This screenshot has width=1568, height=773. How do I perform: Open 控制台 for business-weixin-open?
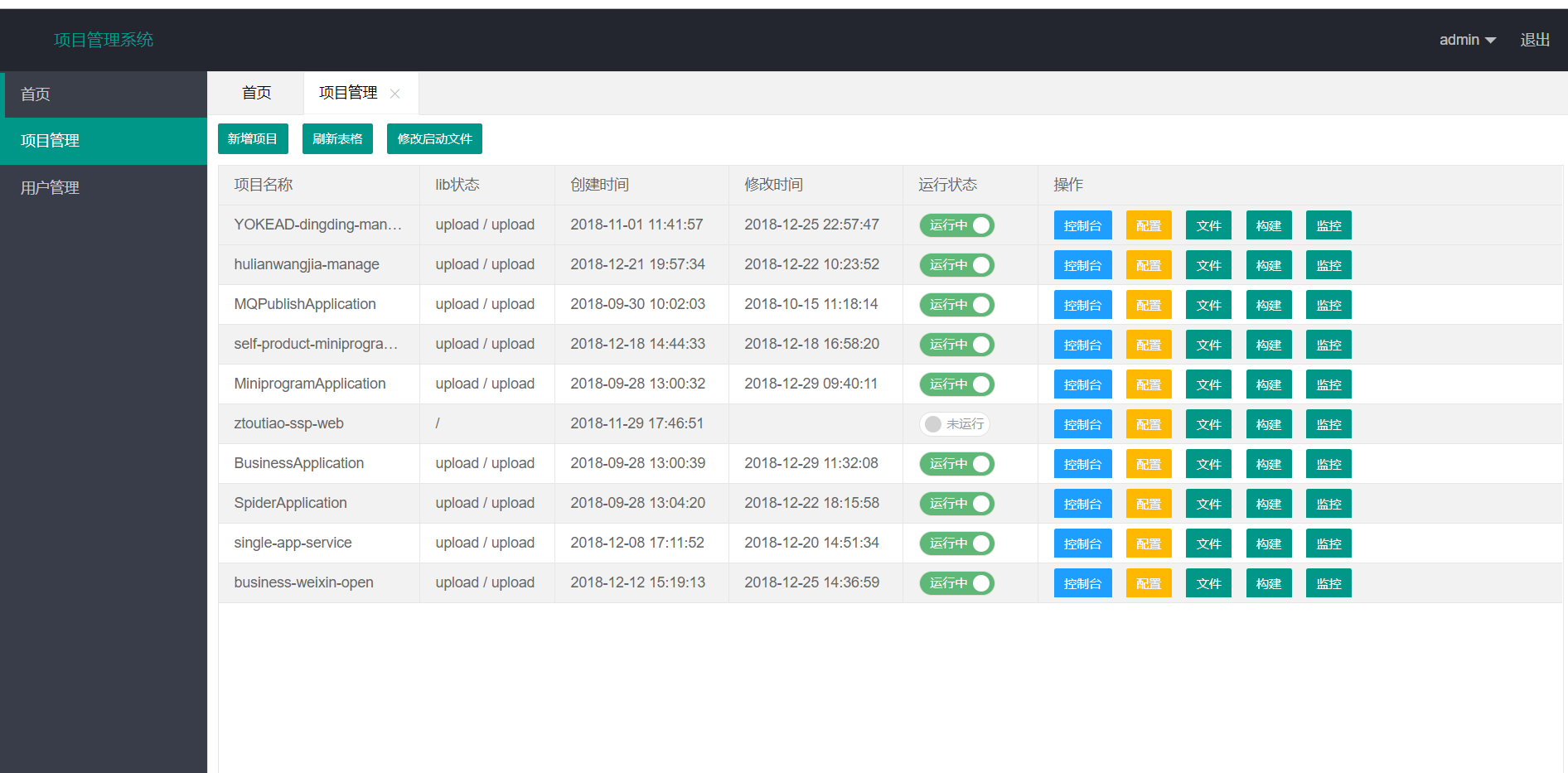pyautogui.click(x=1082, y=583)
